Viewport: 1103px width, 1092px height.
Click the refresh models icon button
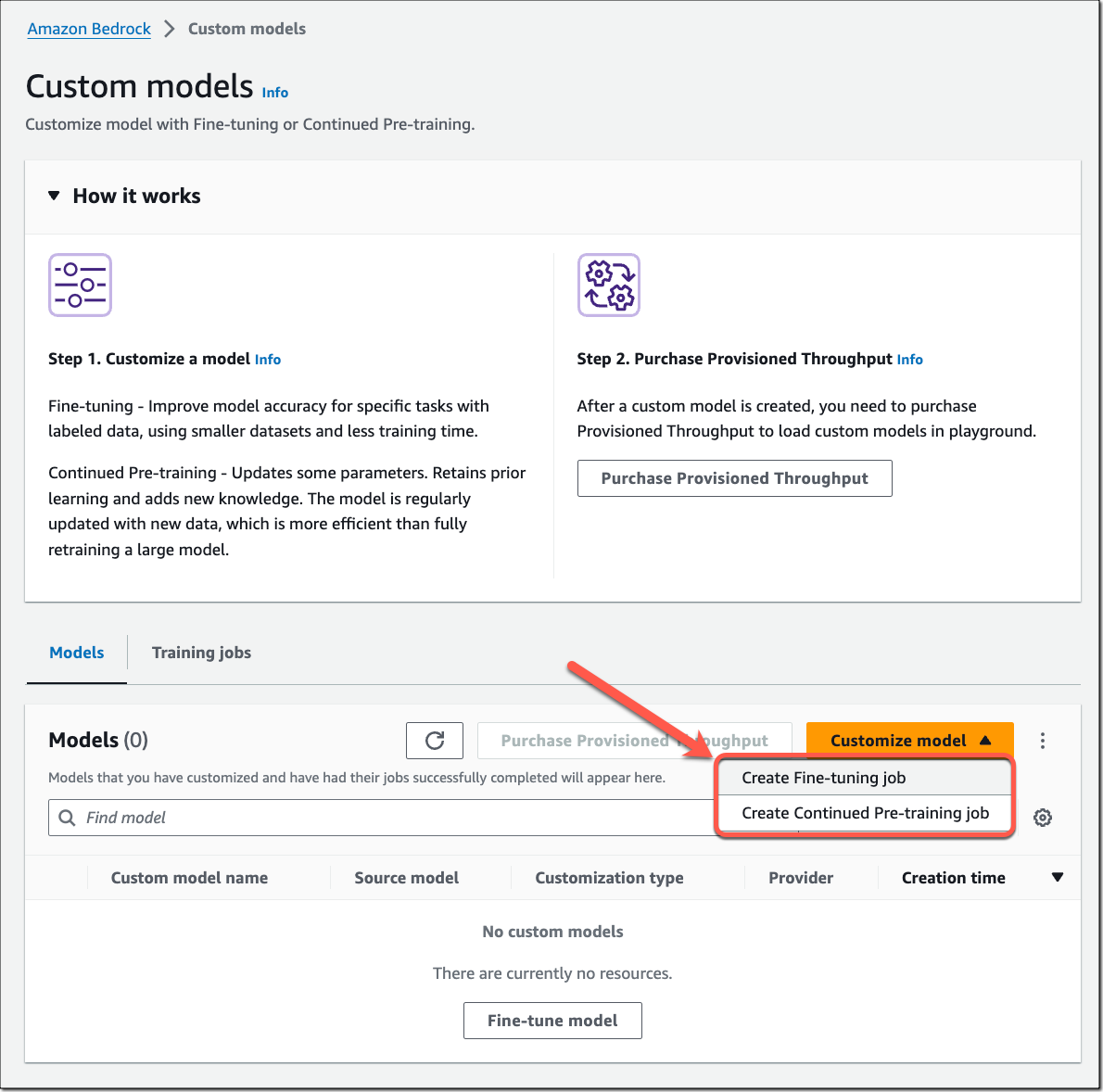[x=435, y=741]
